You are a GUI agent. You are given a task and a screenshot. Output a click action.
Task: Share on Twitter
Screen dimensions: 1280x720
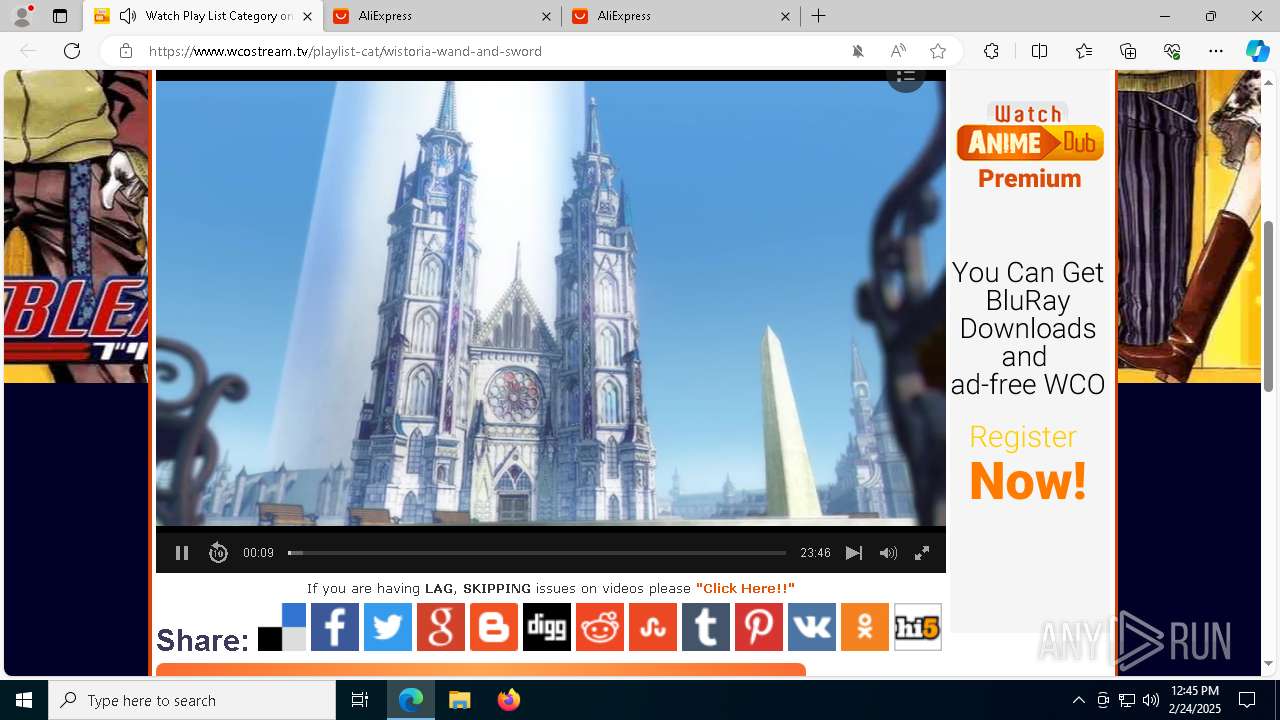(388, 627)
